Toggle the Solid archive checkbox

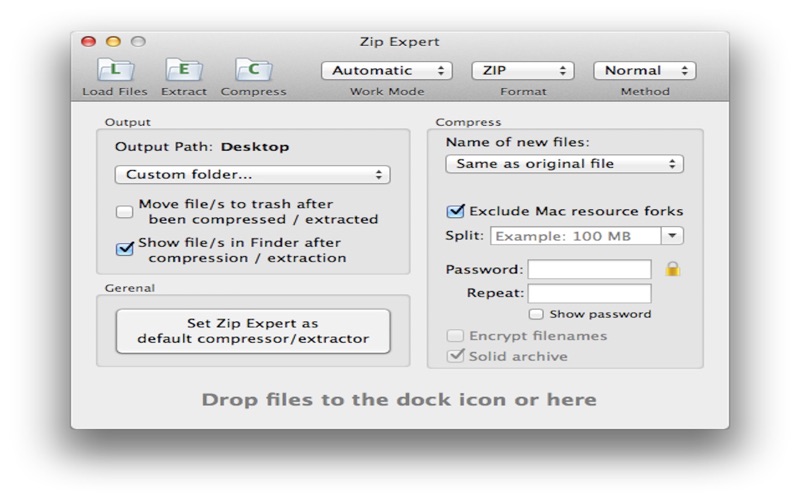455,356
